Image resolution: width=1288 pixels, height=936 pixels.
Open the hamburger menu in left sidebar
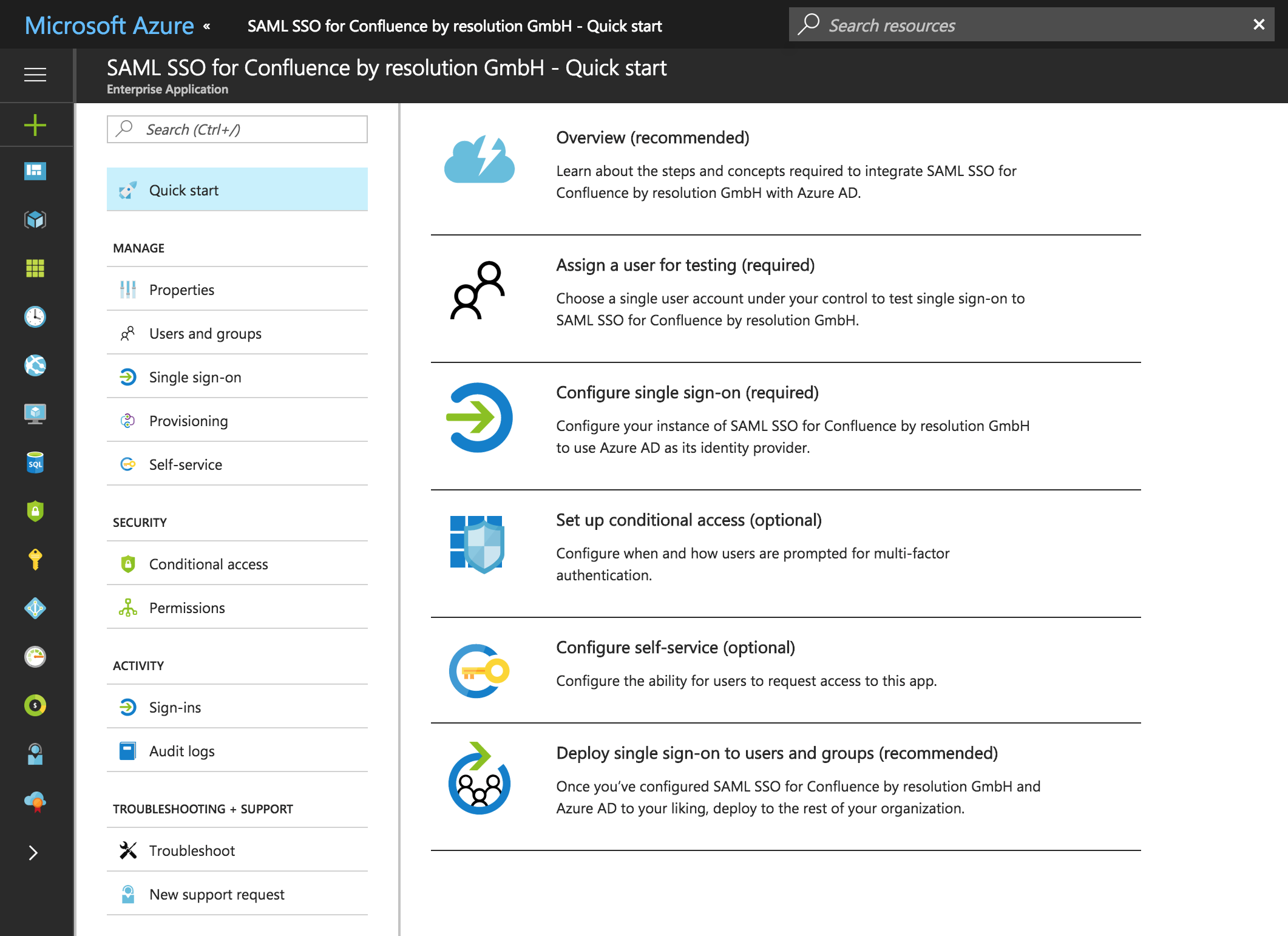pyautogui.click(x=35, y=75)
